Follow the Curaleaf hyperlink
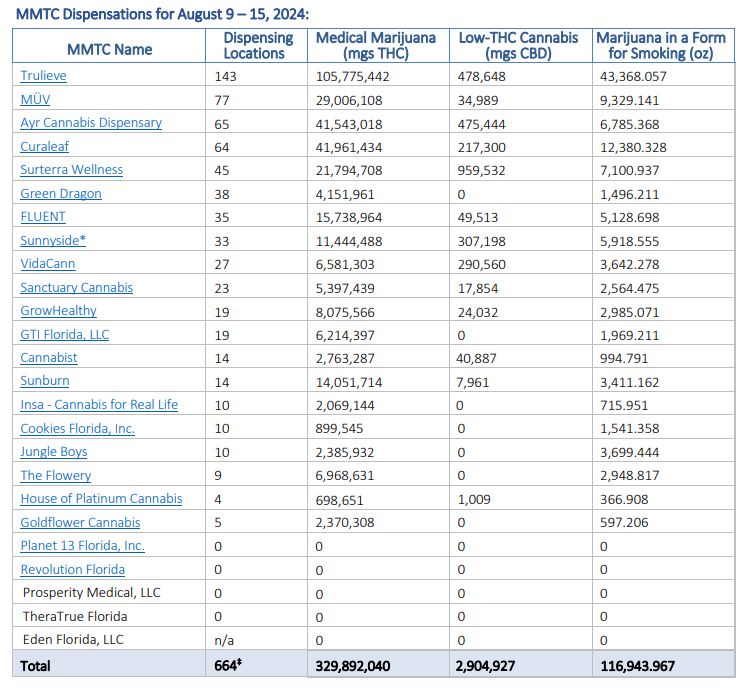This screenshot has height=693, width=752. (45, 146)
